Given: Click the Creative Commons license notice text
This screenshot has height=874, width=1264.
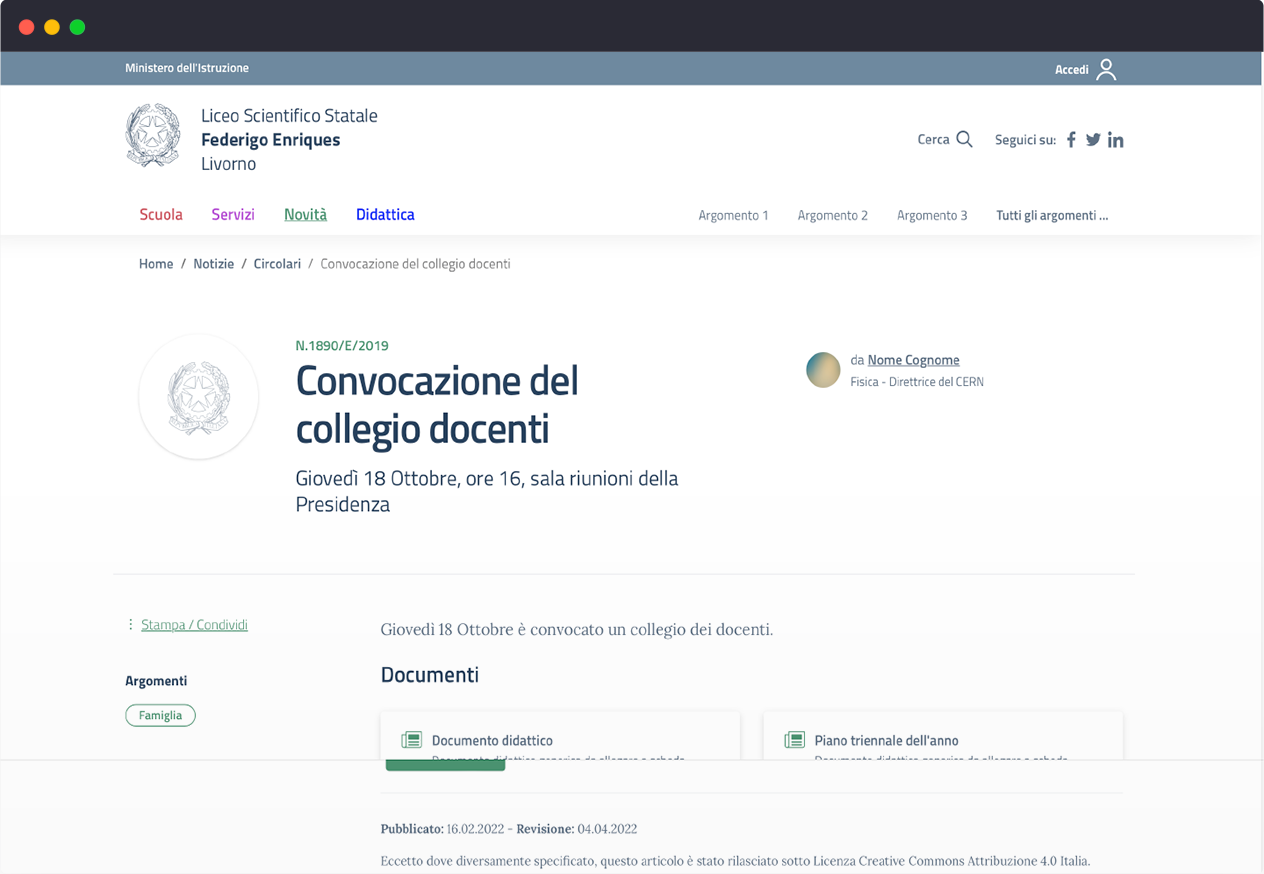Looking at the screenshot, I should pyautogui.click(x=736, y=861).
